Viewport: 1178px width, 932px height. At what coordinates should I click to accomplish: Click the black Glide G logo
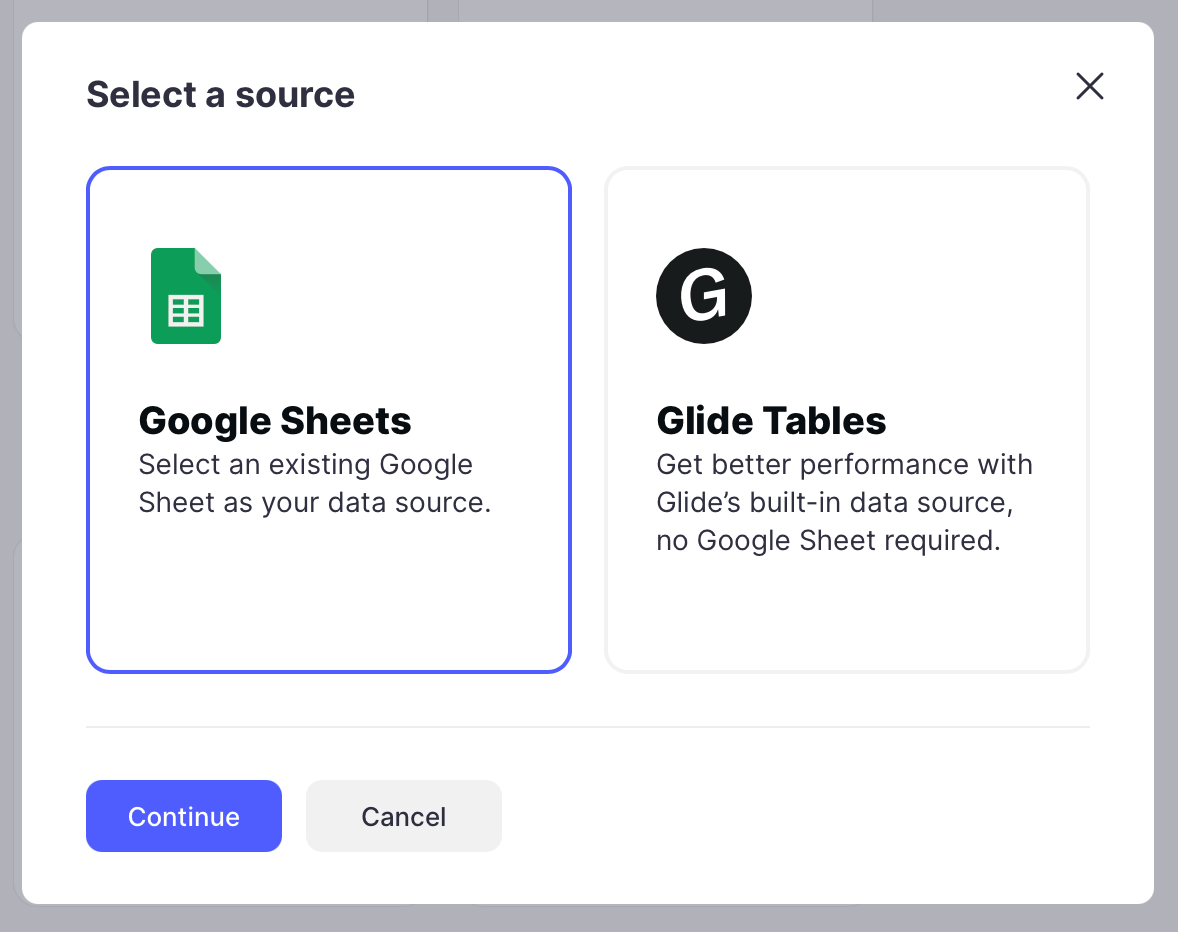pos(703,296)
